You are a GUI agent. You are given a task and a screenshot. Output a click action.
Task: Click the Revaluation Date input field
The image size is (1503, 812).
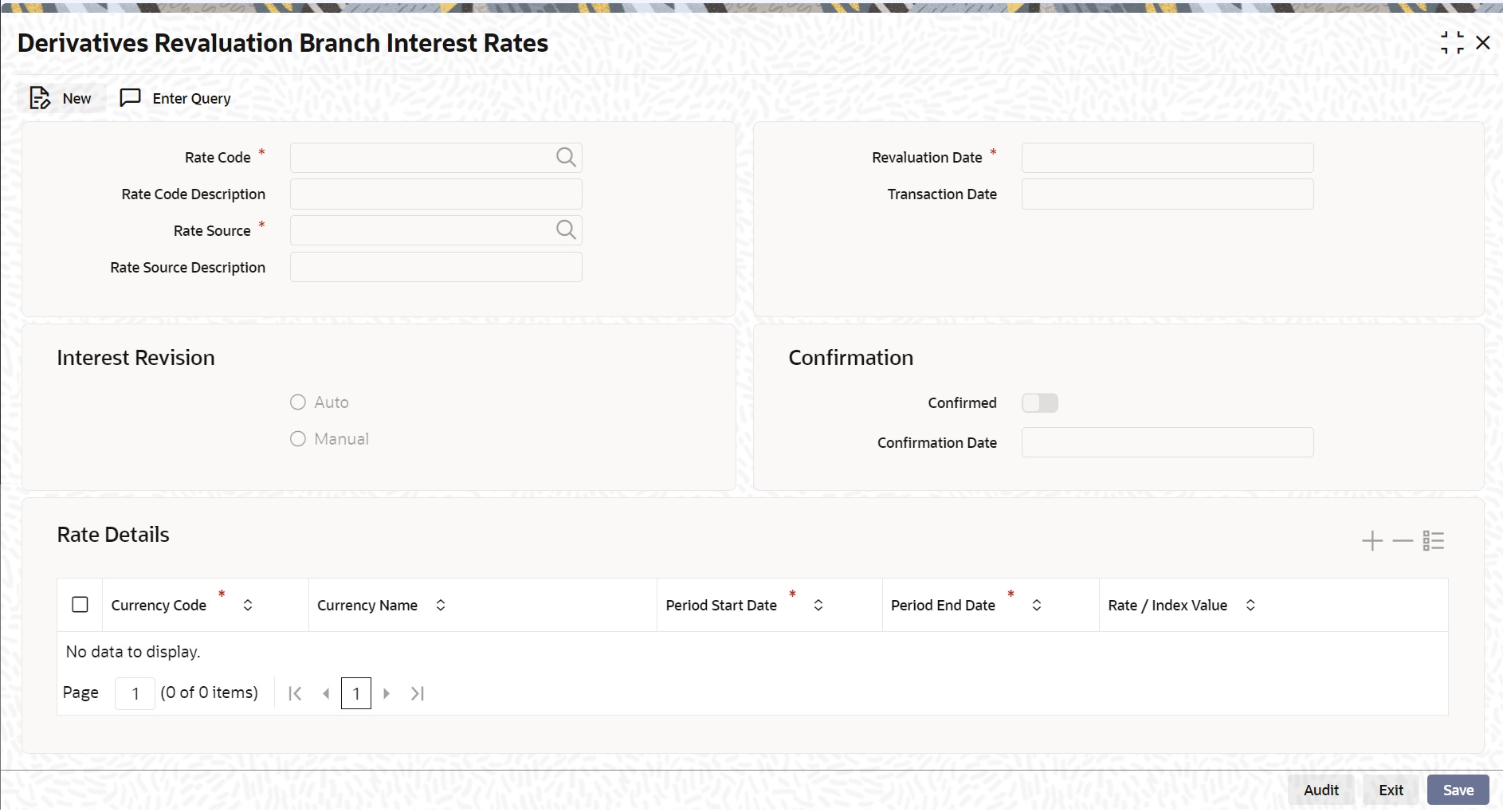tap(1167, 158)
